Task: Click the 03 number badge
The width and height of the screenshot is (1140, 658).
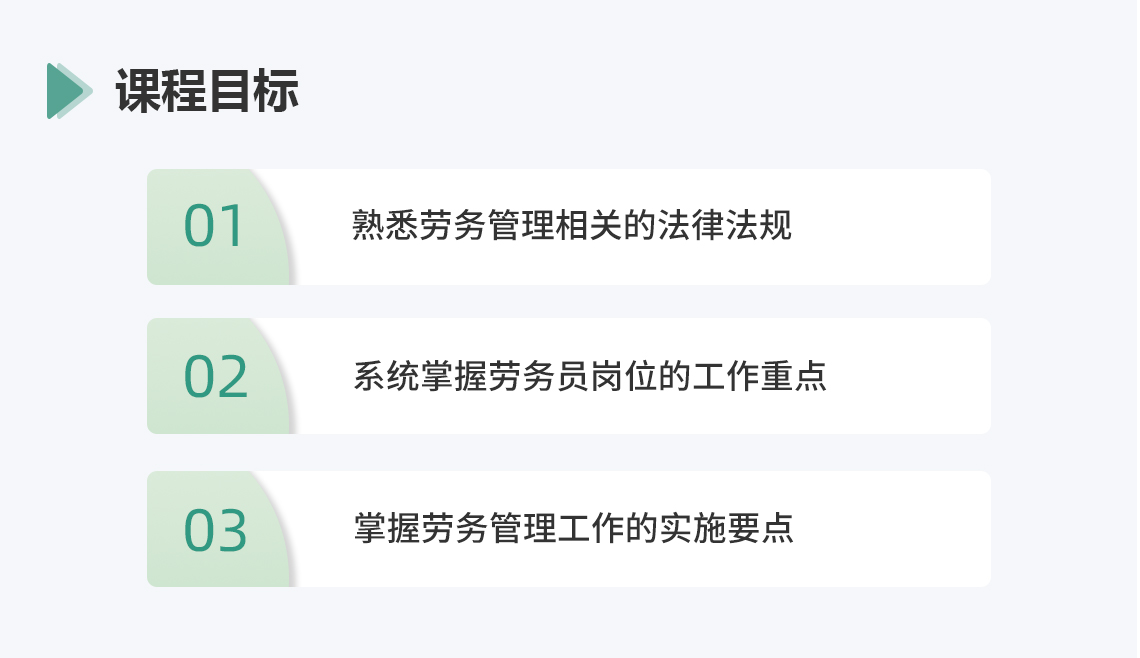Action: 216,530
